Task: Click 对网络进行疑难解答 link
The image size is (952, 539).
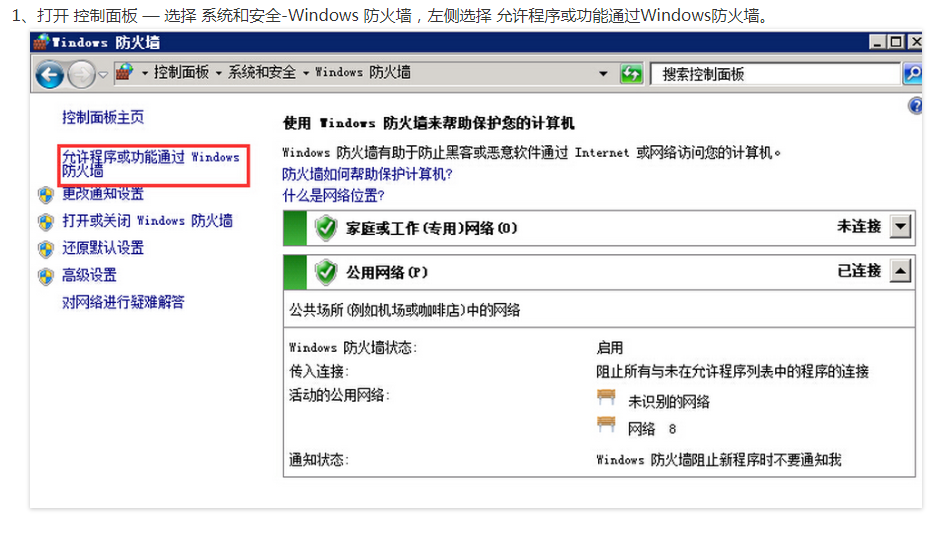Action: [x=123, y=302]
